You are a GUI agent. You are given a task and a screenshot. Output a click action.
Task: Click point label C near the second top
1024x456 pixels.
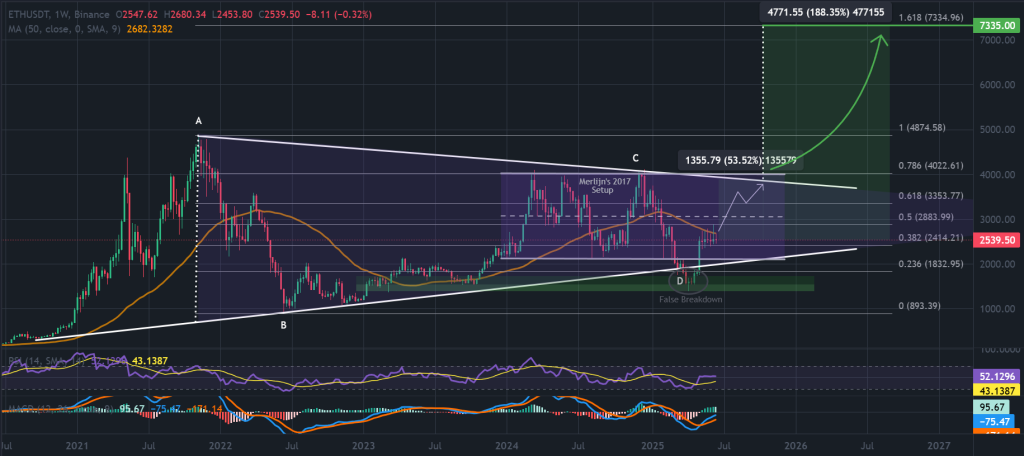point(634,158)
